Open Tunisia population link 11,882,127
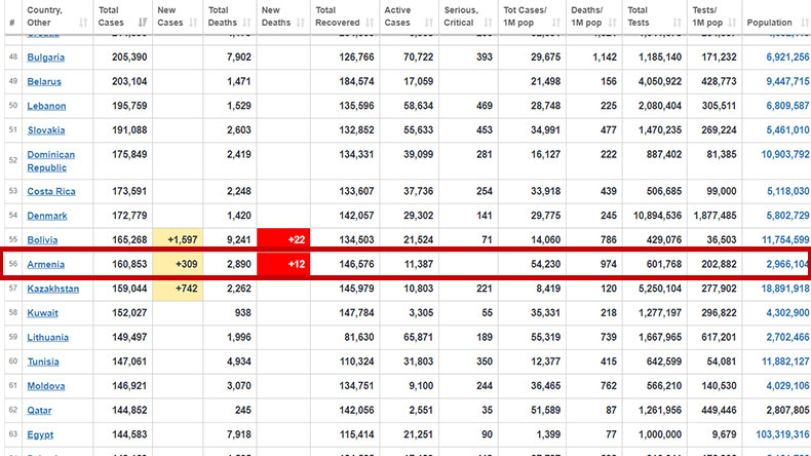The width and height of the screenshot is (811, 456). [x=785, y=361]
